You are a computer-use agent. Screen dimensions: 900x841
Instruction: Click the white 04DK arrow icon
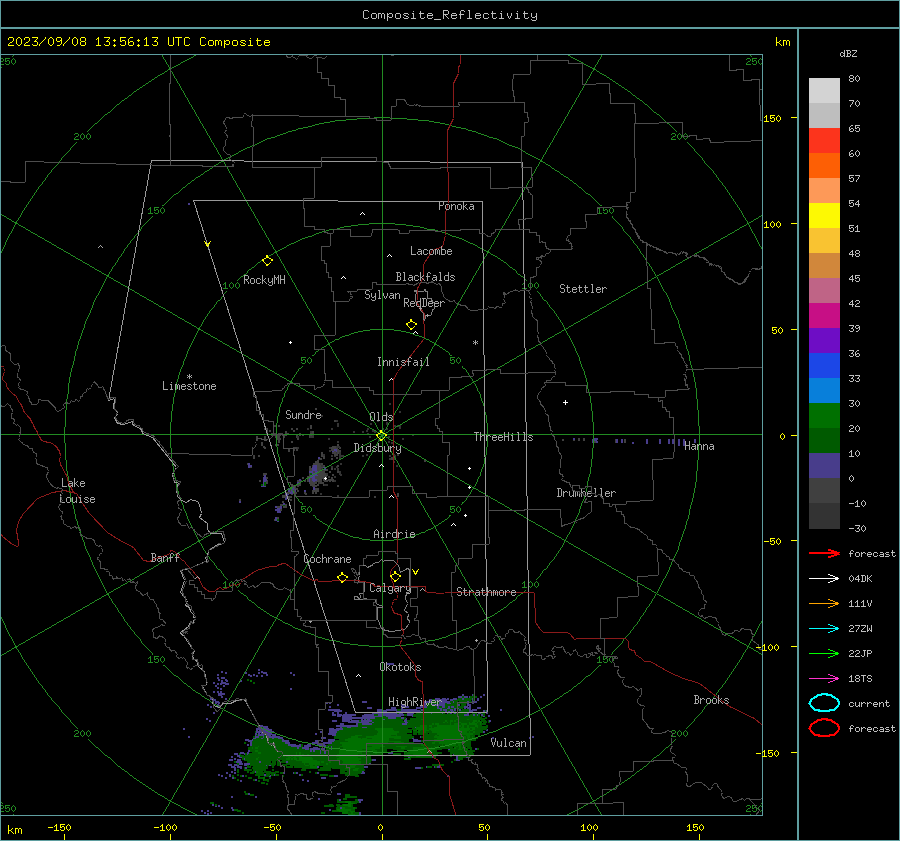(824, 578)
